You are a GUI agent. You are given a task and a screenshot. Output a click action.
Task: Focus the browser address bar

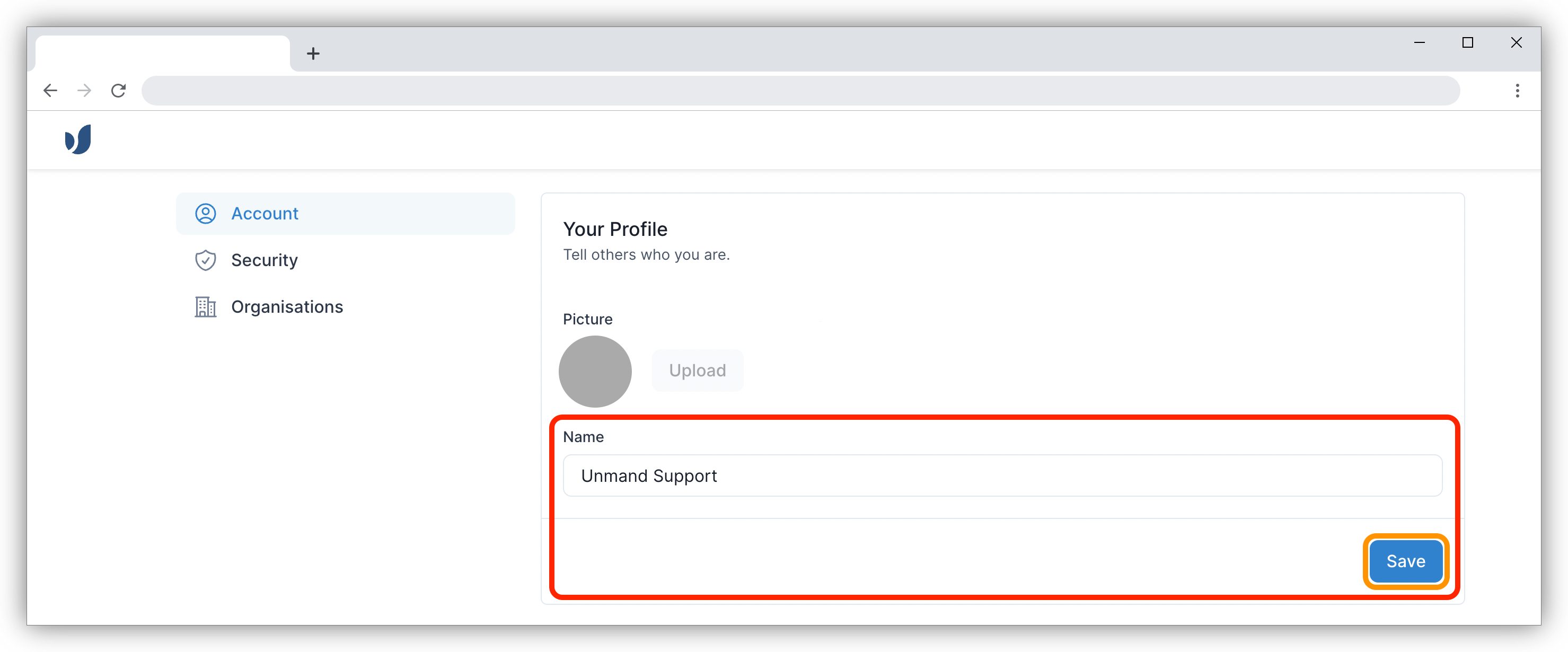(800, 91)
